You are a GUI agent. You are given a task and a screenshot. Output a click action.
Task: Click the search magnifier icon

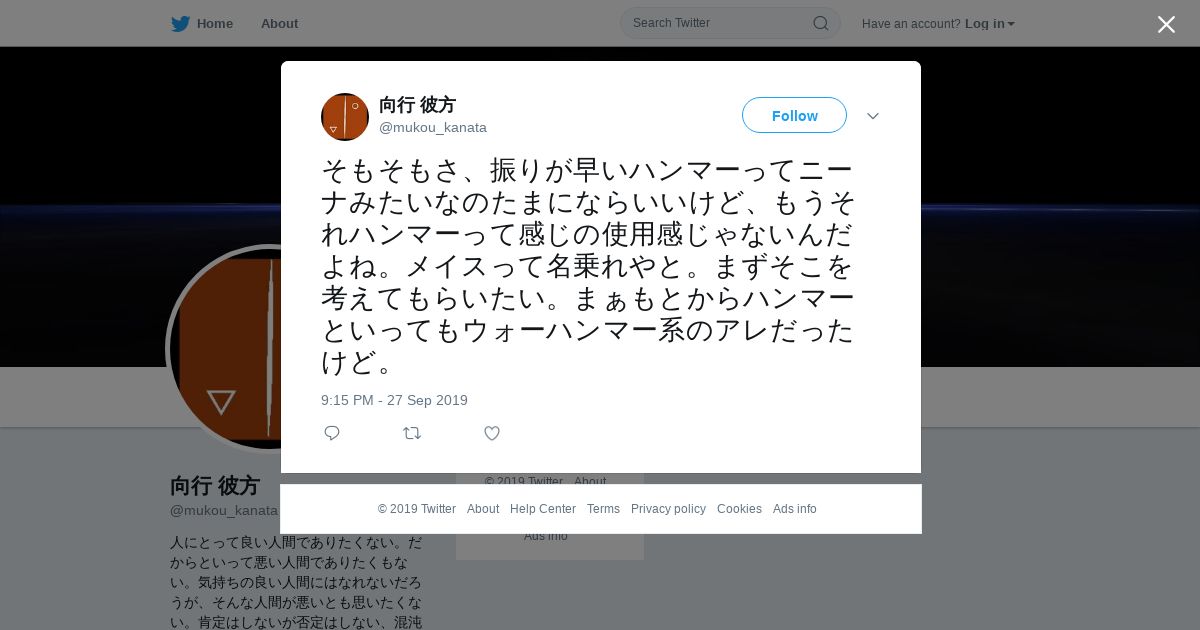pos(820,23)
